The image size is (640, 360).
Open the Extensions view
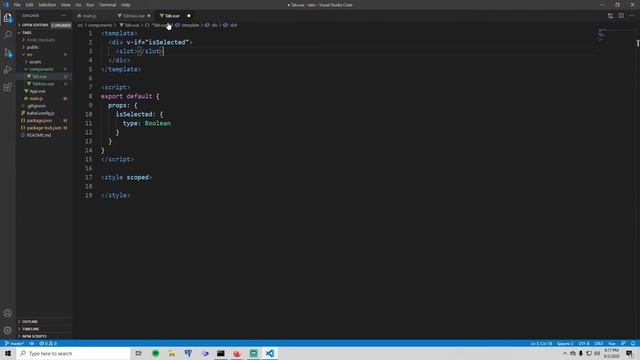tap(8, 87)
